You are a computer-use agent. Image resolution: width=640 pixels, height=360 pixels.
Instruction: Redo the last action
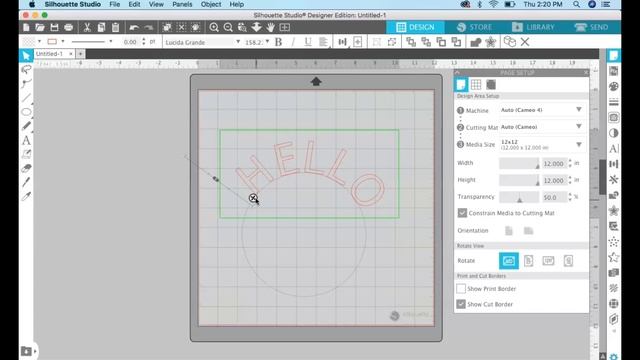[149, 27]
